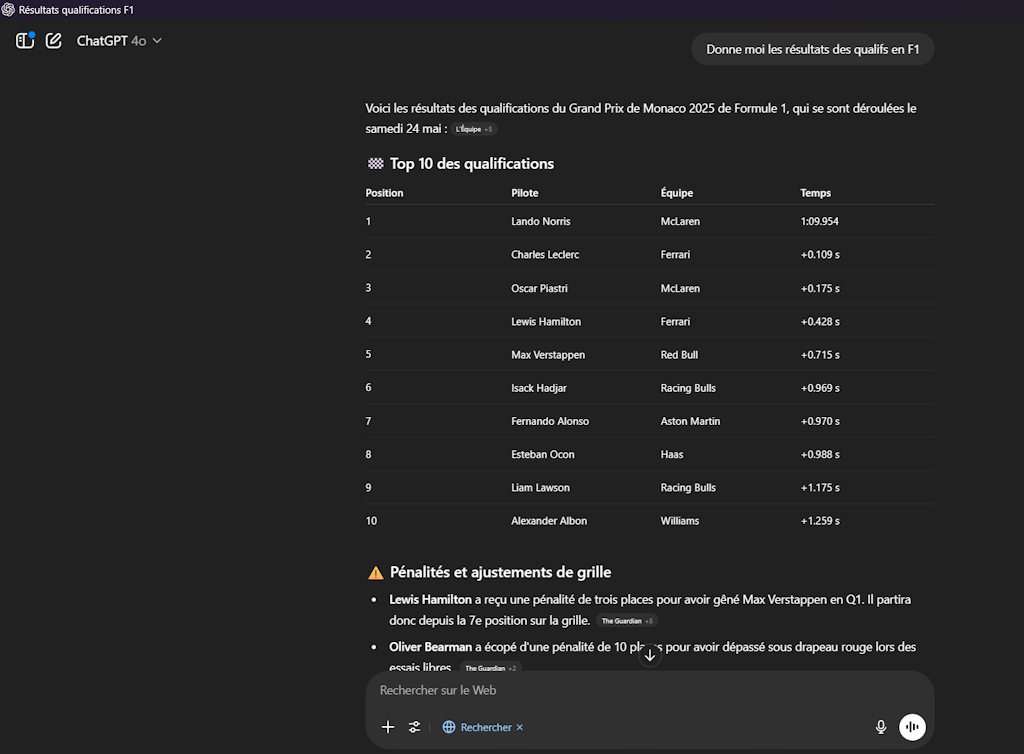This screenshot has height=754, width=1024.
Task: Click the checkered flag icon
Action: coord(376,164)
